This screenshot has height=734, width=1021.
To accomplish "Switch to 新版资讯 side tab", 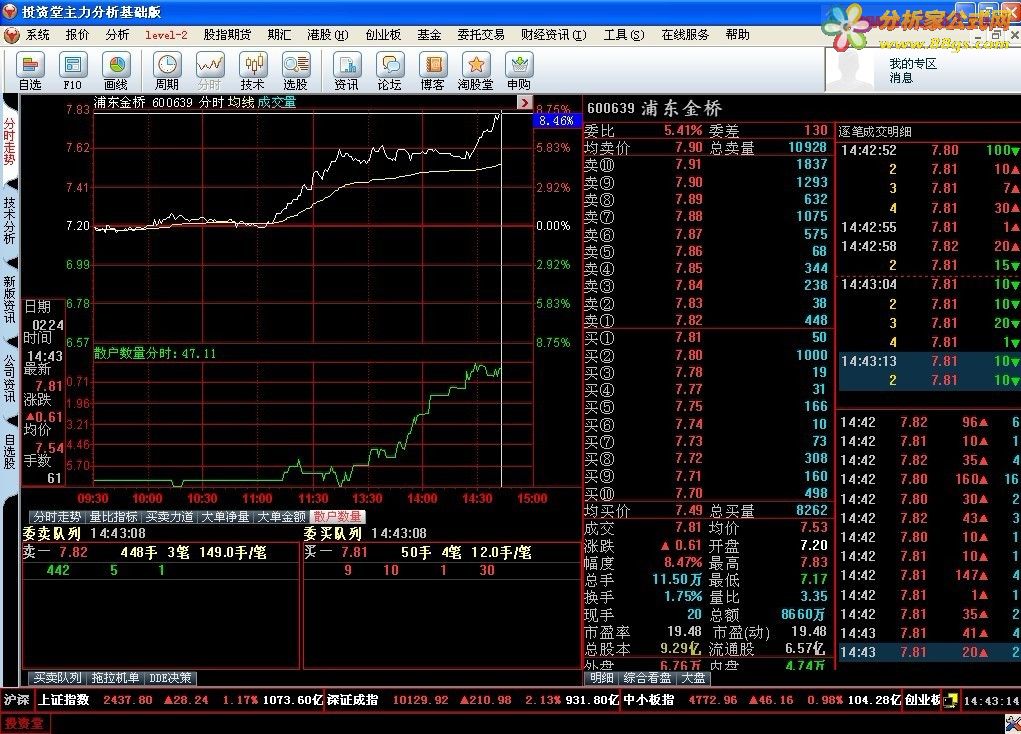I will point(9,300).
